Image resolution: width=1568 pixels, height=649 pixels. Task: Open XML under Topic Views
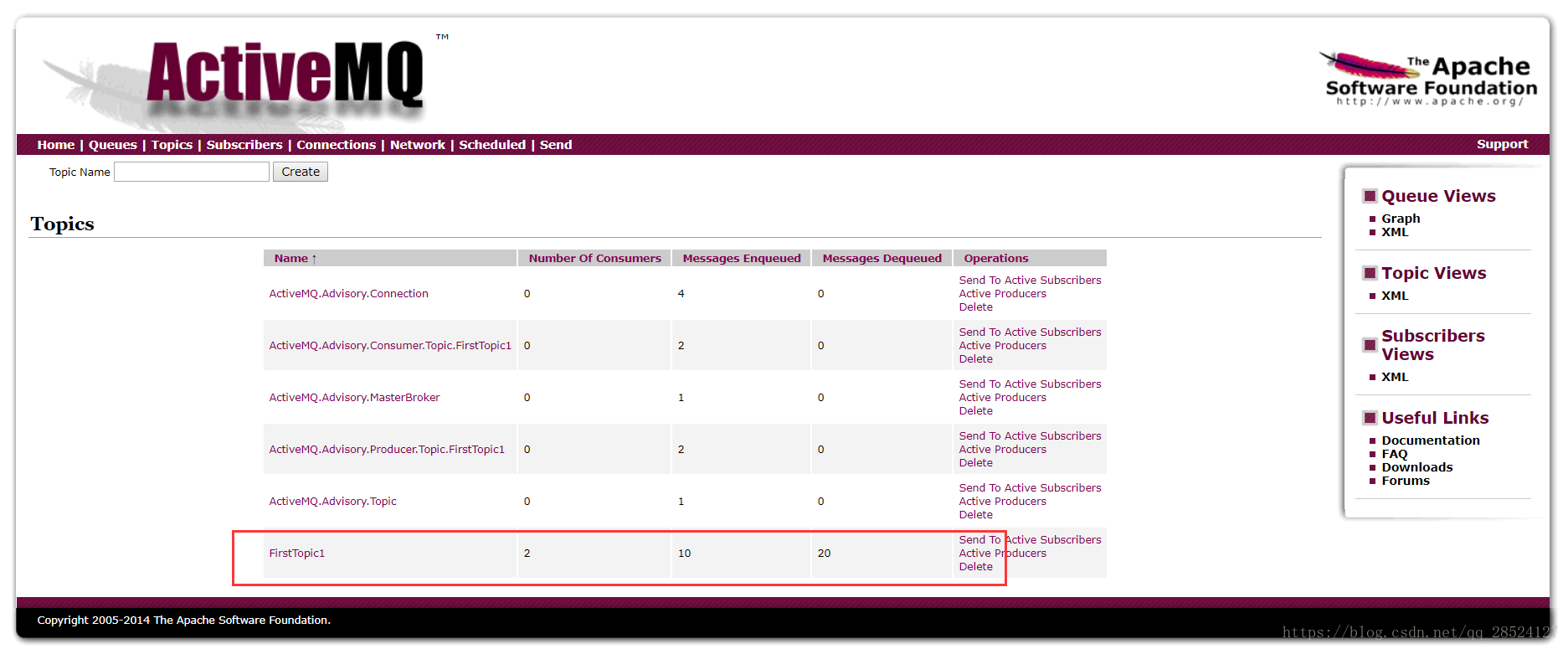pos(1395,296)
